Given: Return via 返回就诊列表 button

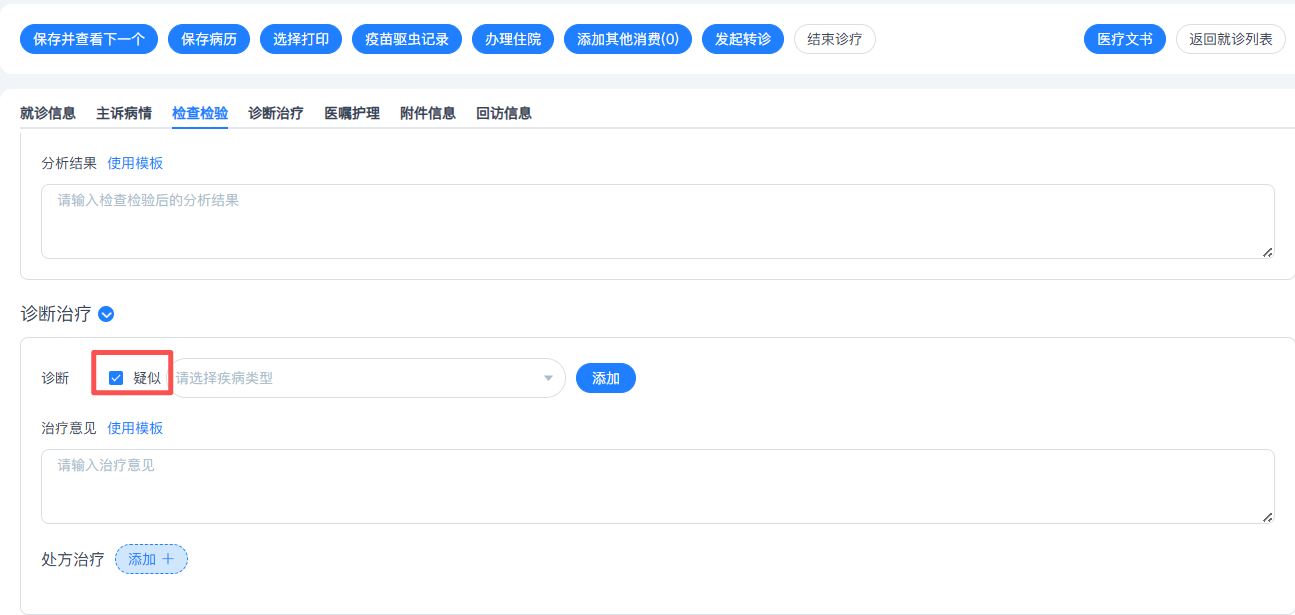Looking at the screenshot, I should click(x=1230, y=39).
